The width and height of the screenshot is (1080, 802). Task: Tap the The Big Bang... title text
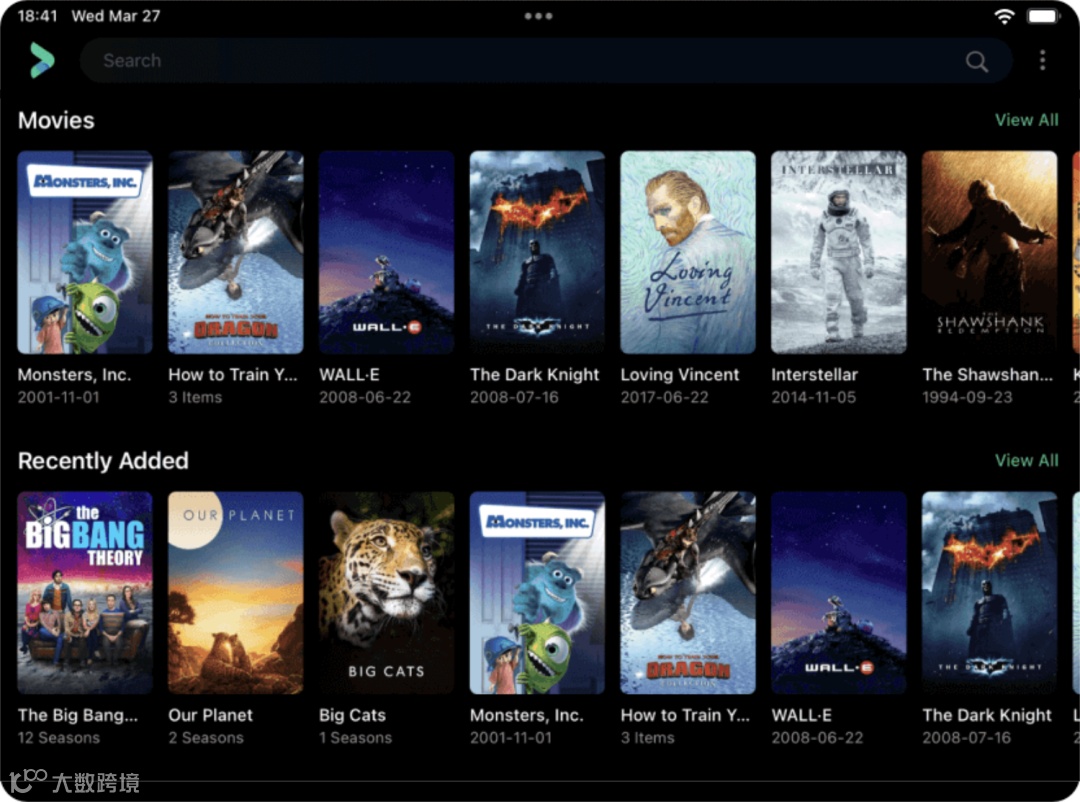click(78, 715)
